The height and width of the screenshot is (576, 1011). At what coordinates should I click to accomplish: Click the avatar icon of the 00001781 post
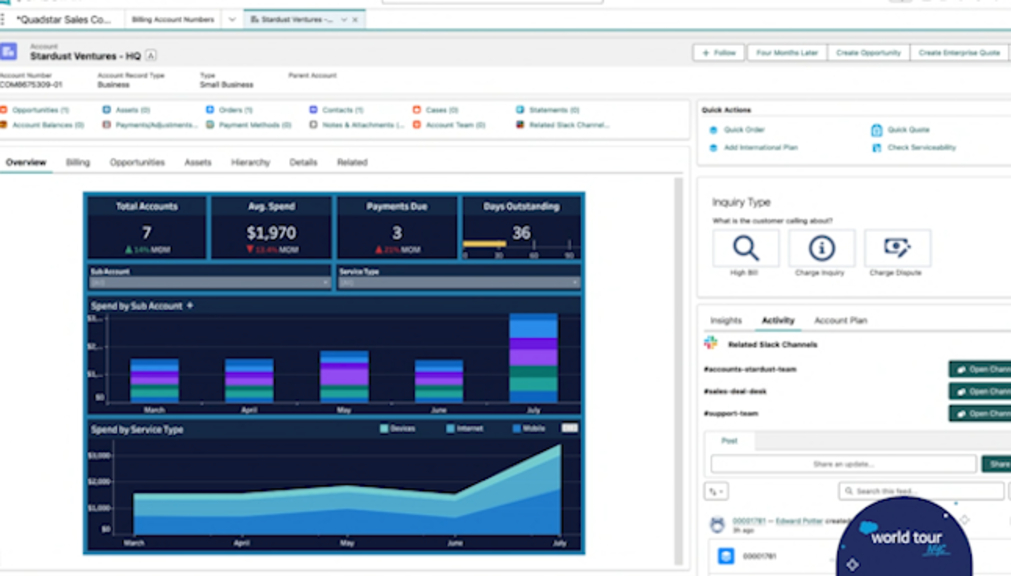point(717,524)
